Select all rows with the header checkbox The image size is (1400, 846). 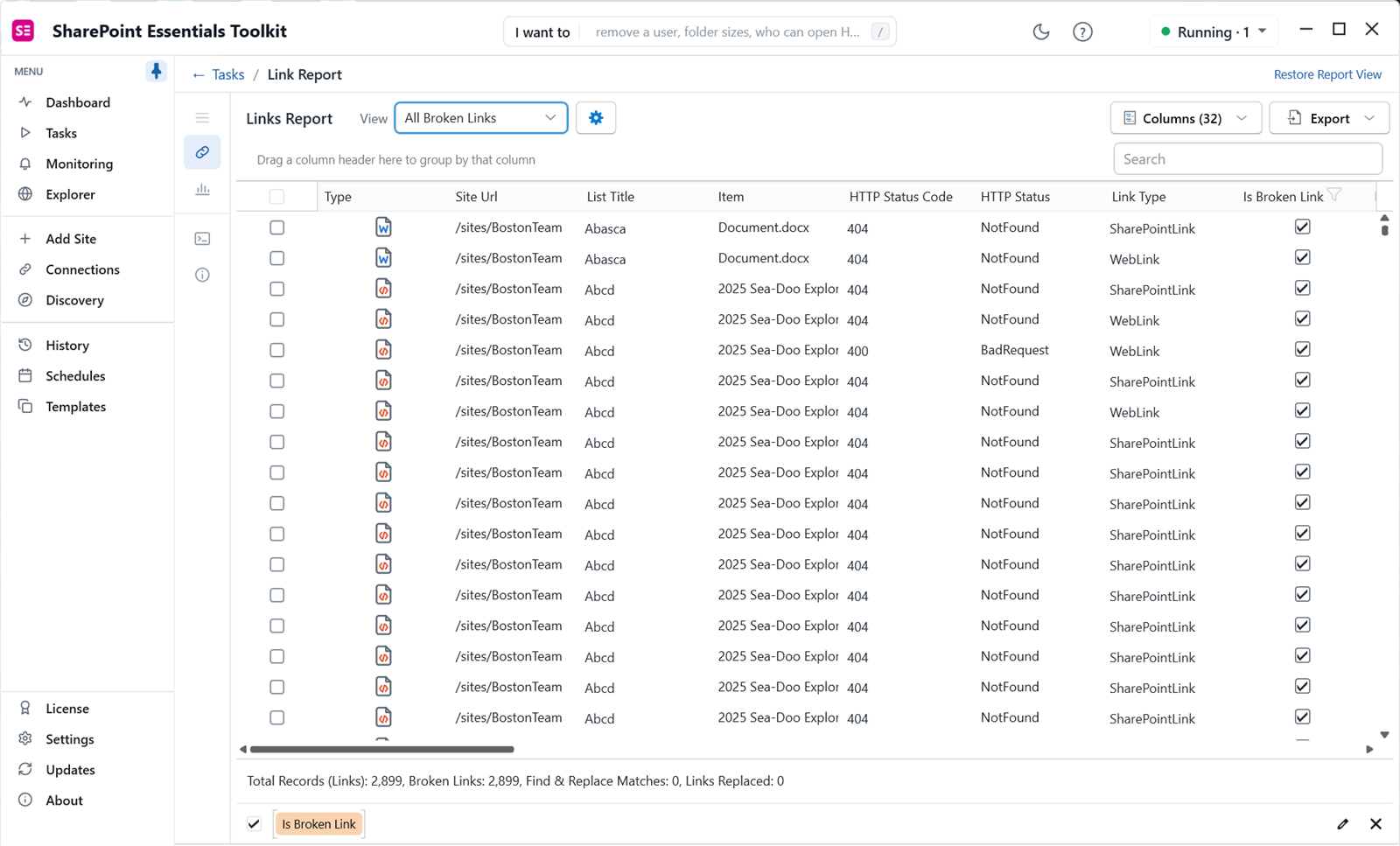pyautogui.click(x=277, y=197)
